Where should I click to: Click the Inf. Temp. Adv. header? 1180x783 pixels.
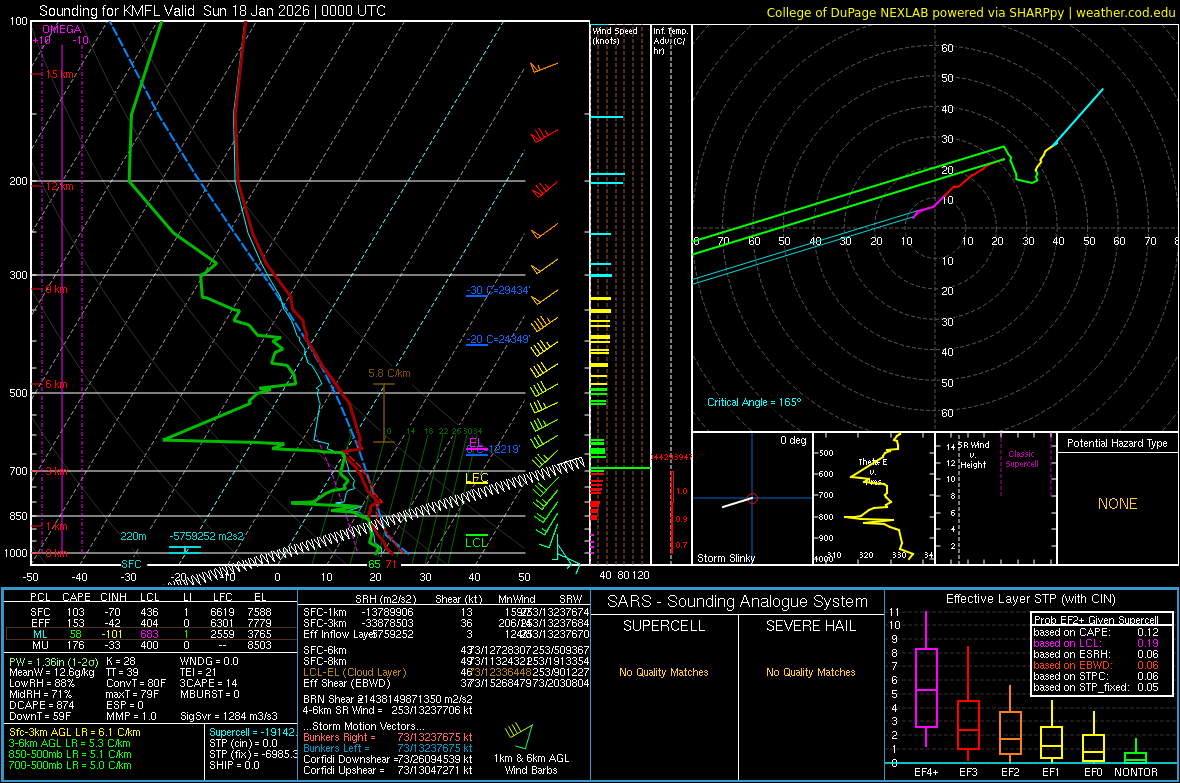(670, 41)
